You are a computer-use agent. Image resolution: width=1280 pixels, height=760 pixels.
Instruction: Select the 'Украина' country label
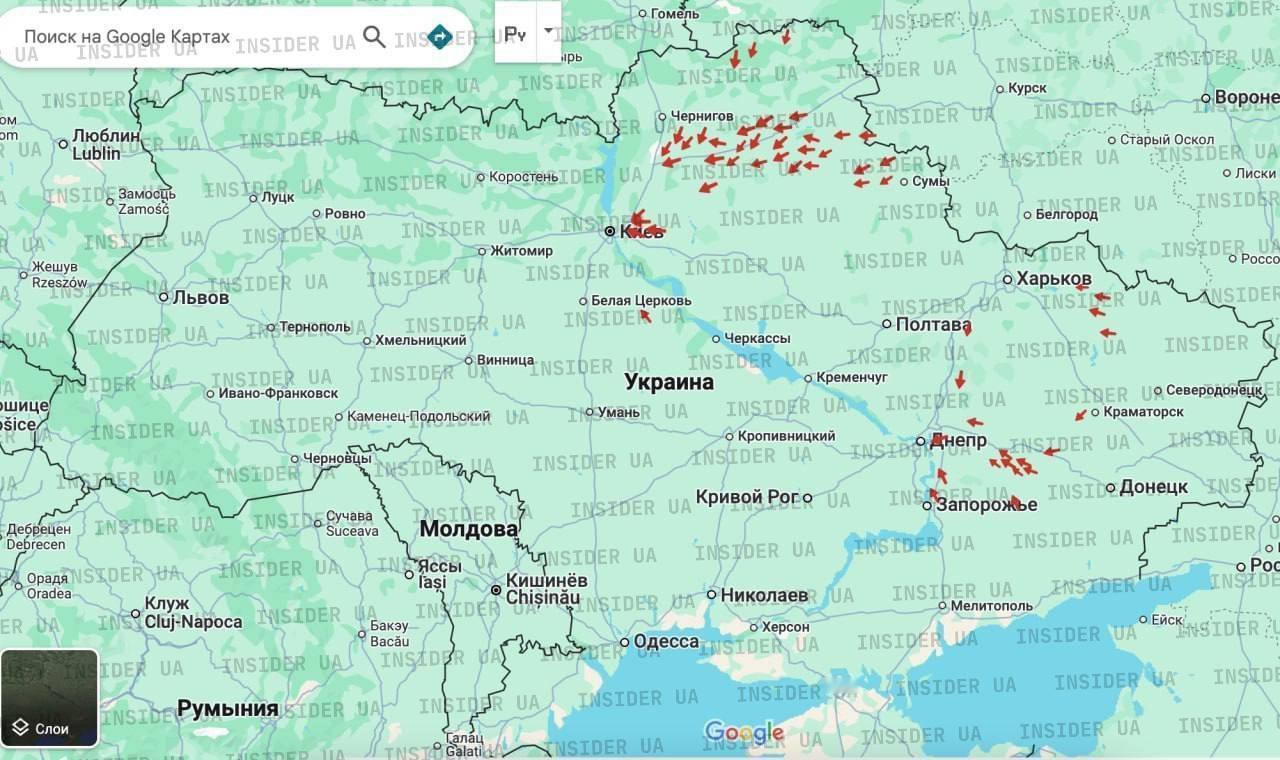click(x=669, y=382)
